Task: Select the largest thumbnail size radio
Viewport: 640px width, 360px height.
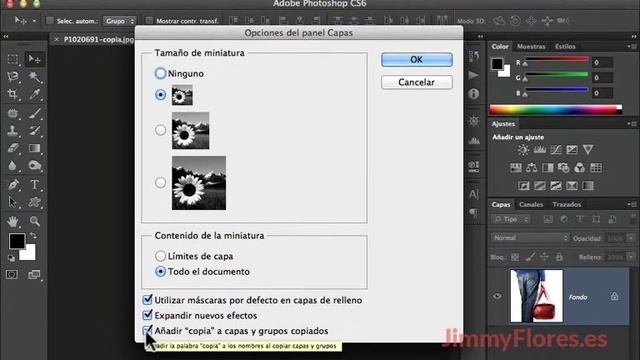Action: click(x=160, y=182)
